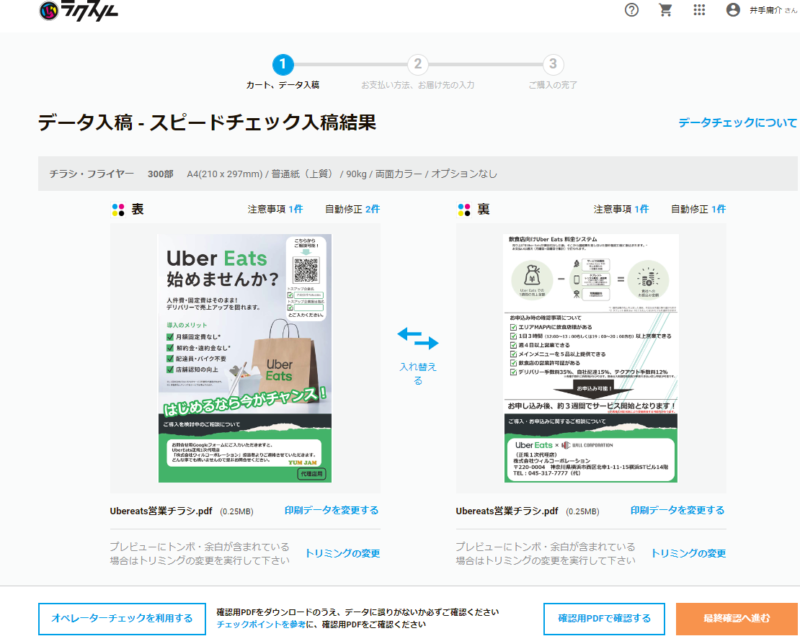Open front side 自動修正 2件
The image size is (800, 636).
(352, 209)
